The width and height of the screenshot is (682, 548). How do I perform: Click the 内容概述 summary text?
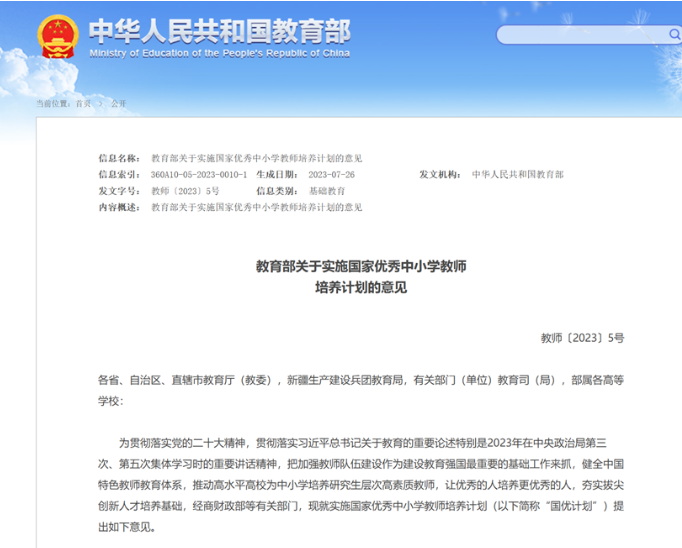[x=256, y=207]
